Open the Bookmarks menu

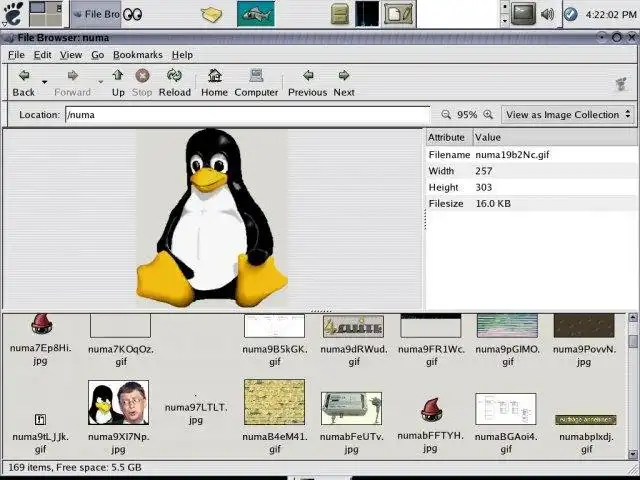[x=138, y=55]
